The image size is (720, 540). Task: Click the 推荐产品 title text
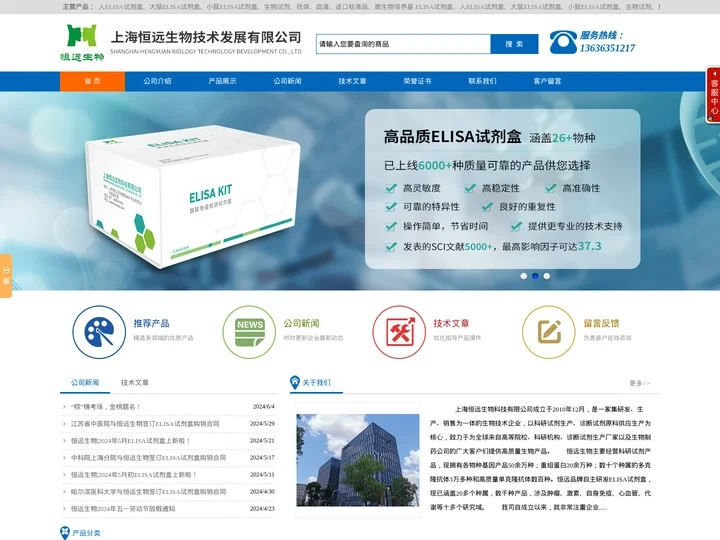click(152, 323)
